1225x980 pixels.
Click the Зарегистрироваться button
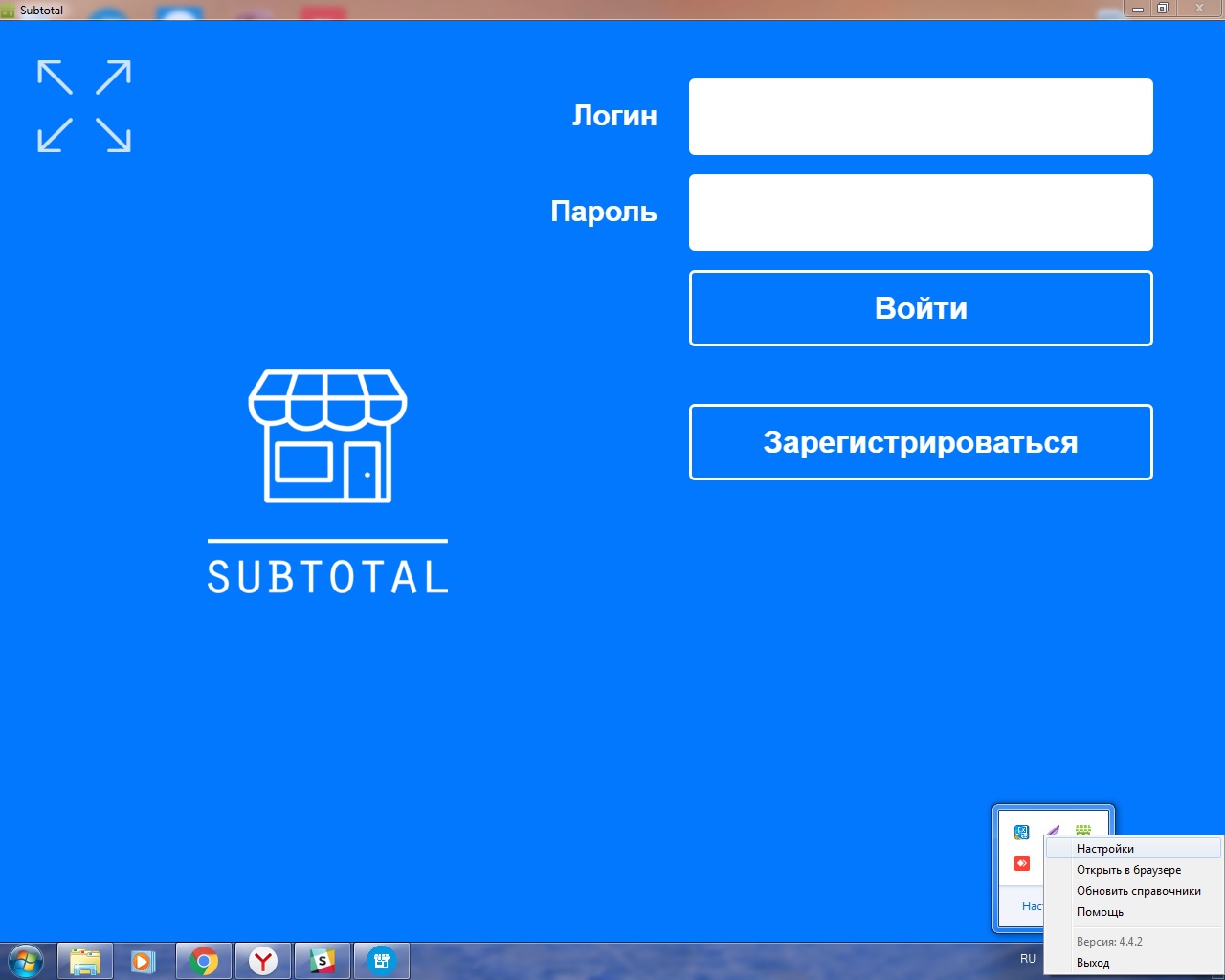pos(920,442)
